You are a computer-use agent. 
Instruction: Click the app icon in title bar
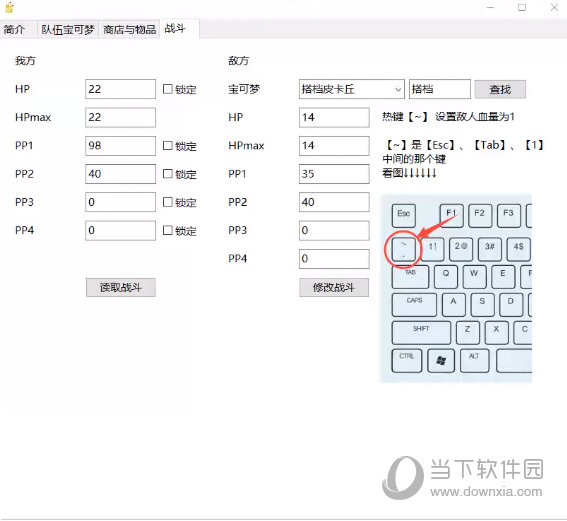(10, 7)
